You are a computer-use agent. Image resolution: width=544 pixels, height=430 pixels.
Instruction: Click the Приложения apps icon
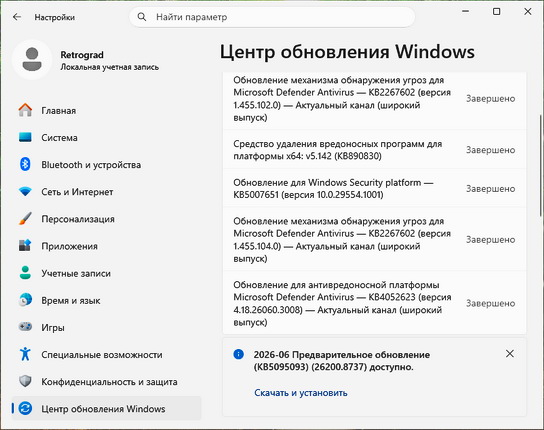pyautogui.click(x=25, y=246)
